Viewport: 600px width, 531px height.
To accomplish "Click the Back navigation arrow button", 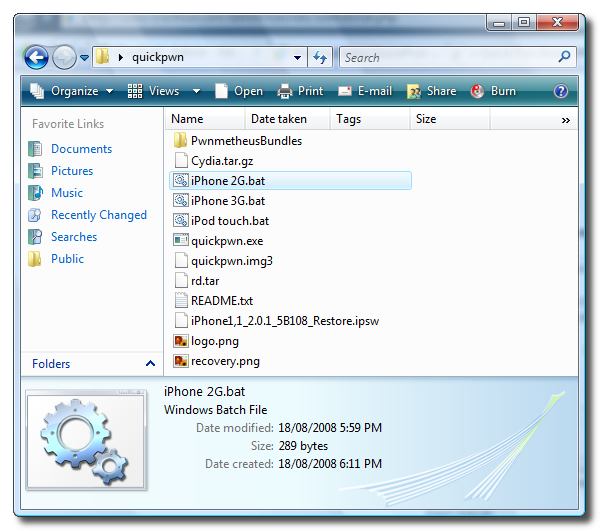I will [36, 58].
